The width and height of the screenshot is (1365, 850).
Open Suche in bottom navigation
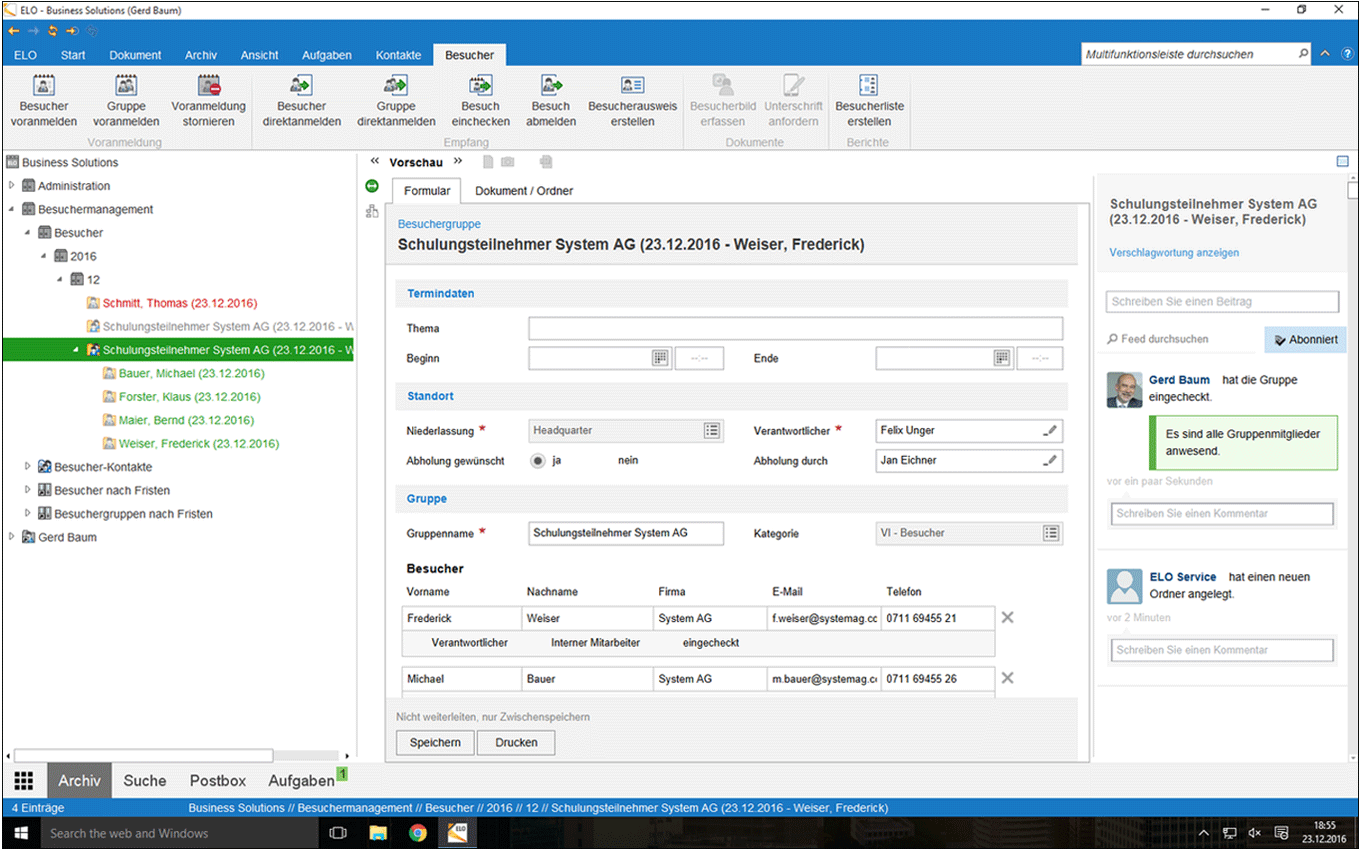[x=145, y=781]
